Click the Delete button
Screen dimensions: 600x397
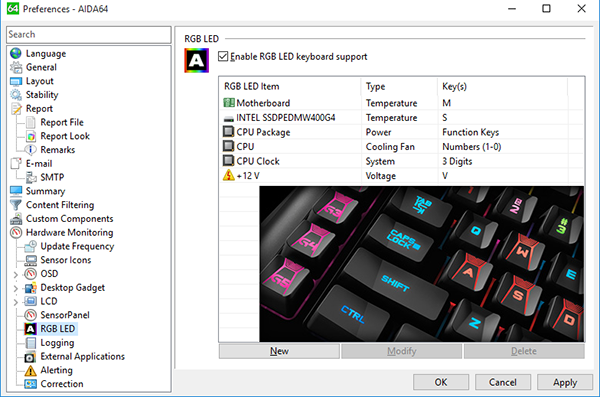pyautogui.click(x=524, y=351)
